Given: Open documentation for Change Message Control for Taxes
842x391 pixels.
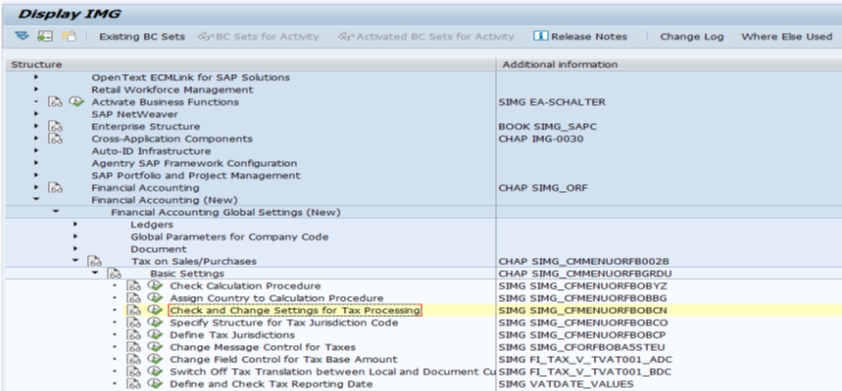Looking at the screenshot, I should [x=134, y=347].
